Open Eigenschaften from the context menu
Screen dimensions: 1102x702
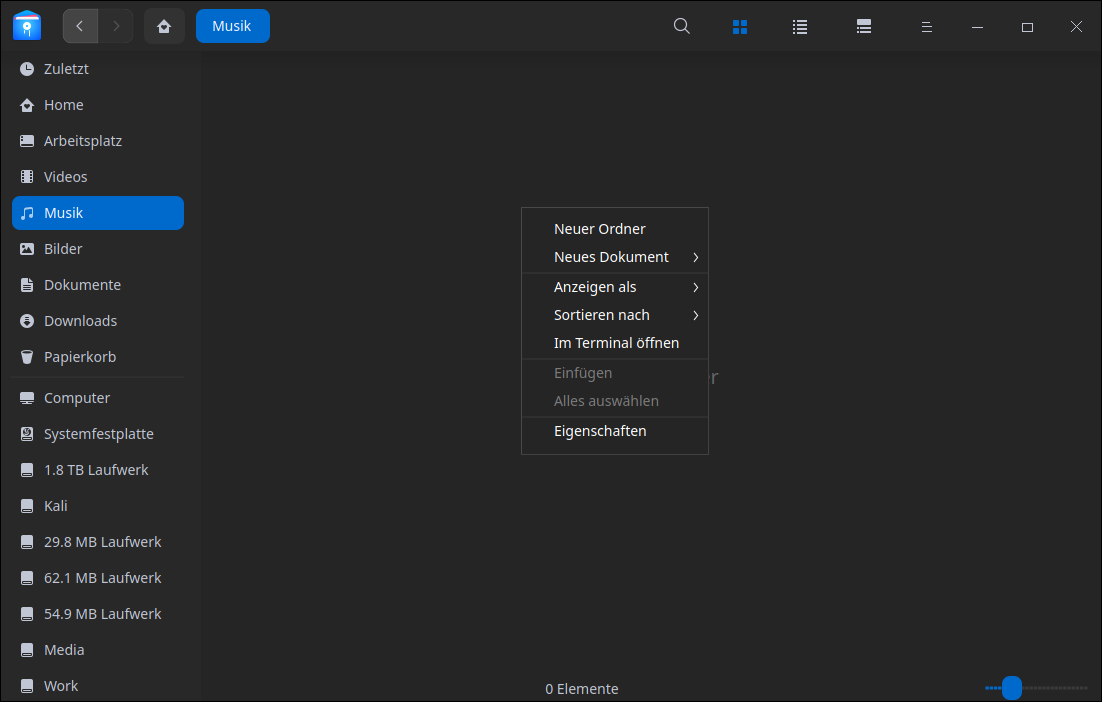coord(601,430)
